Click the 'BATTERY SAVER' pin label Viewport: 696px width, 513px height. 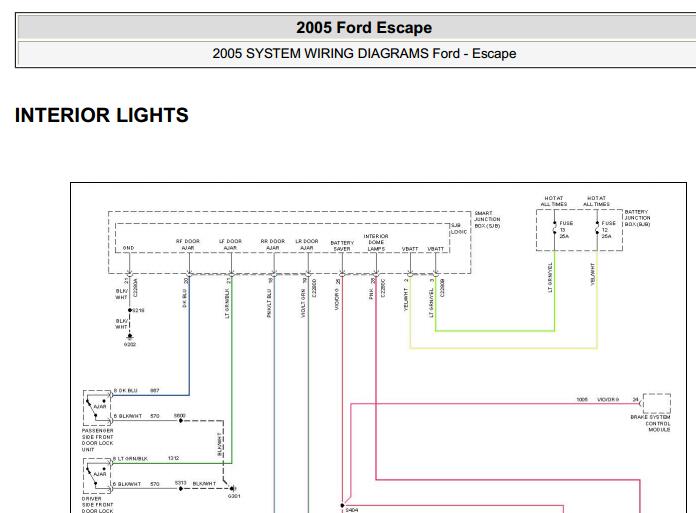tap(342, 246)
